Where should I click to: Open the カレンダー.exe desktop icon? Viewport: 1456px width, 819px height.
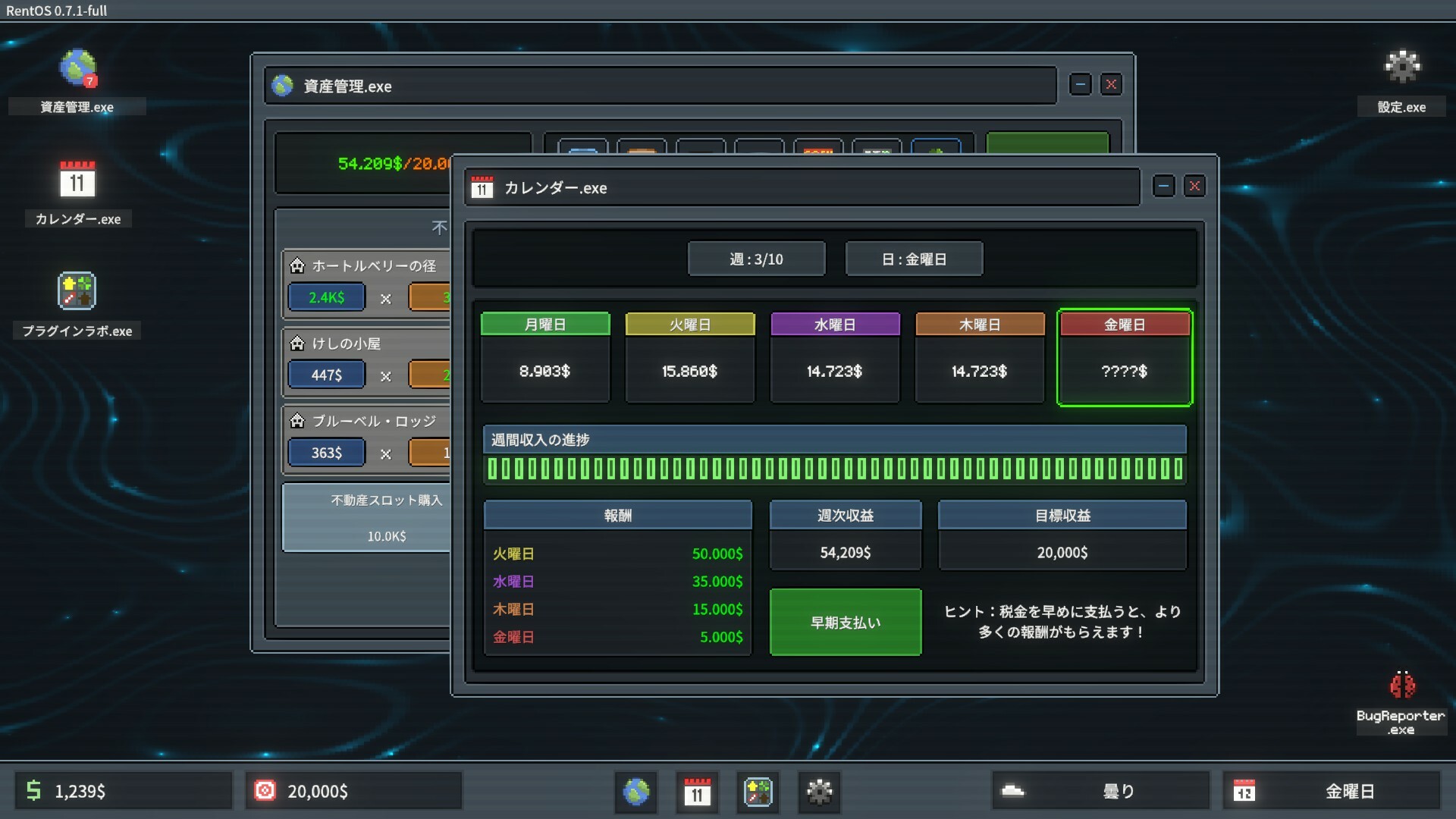coord(77,180)
